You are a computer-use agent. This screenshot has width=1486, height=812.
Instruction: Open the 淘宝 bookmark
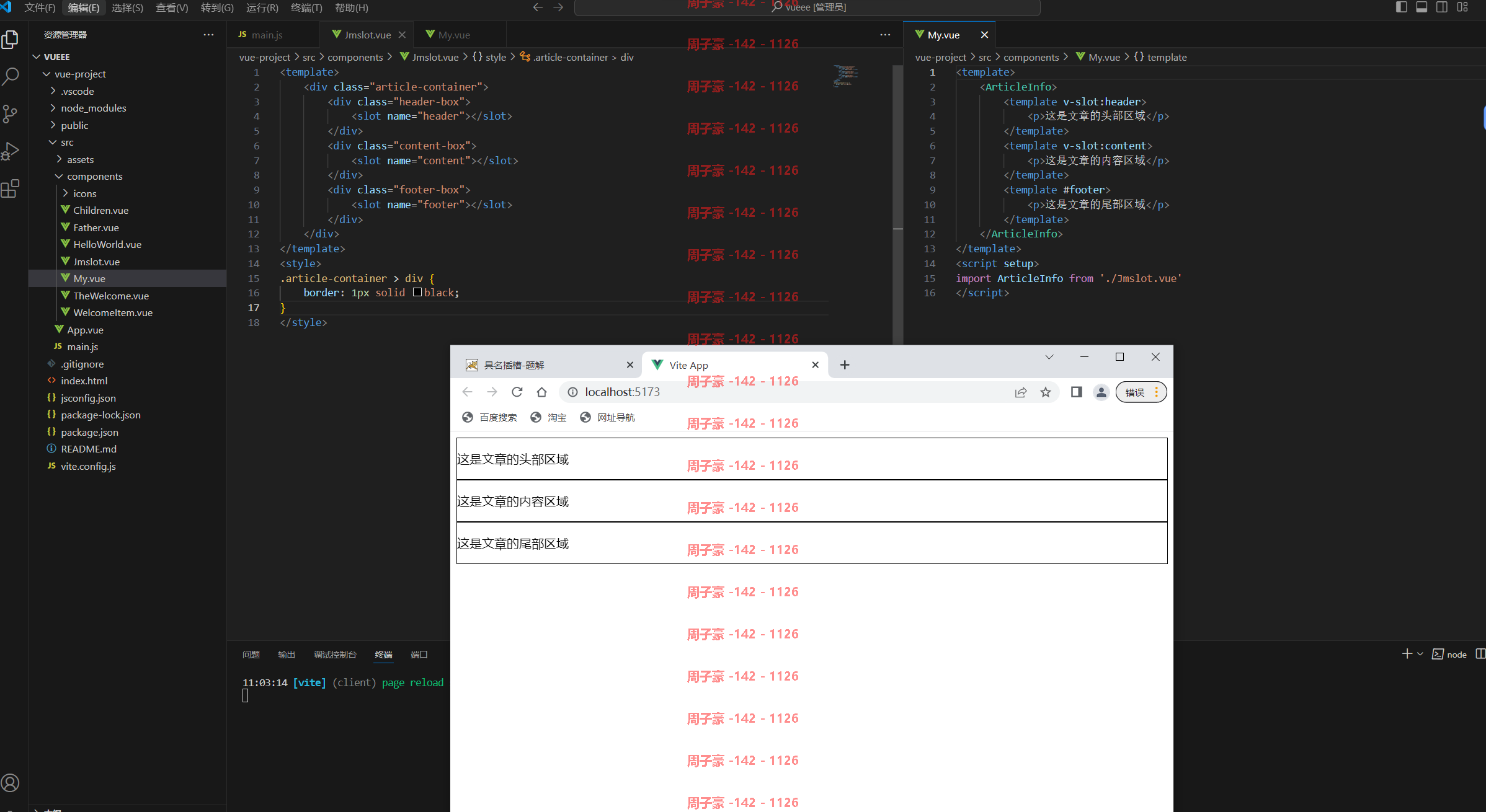(548, 417)
